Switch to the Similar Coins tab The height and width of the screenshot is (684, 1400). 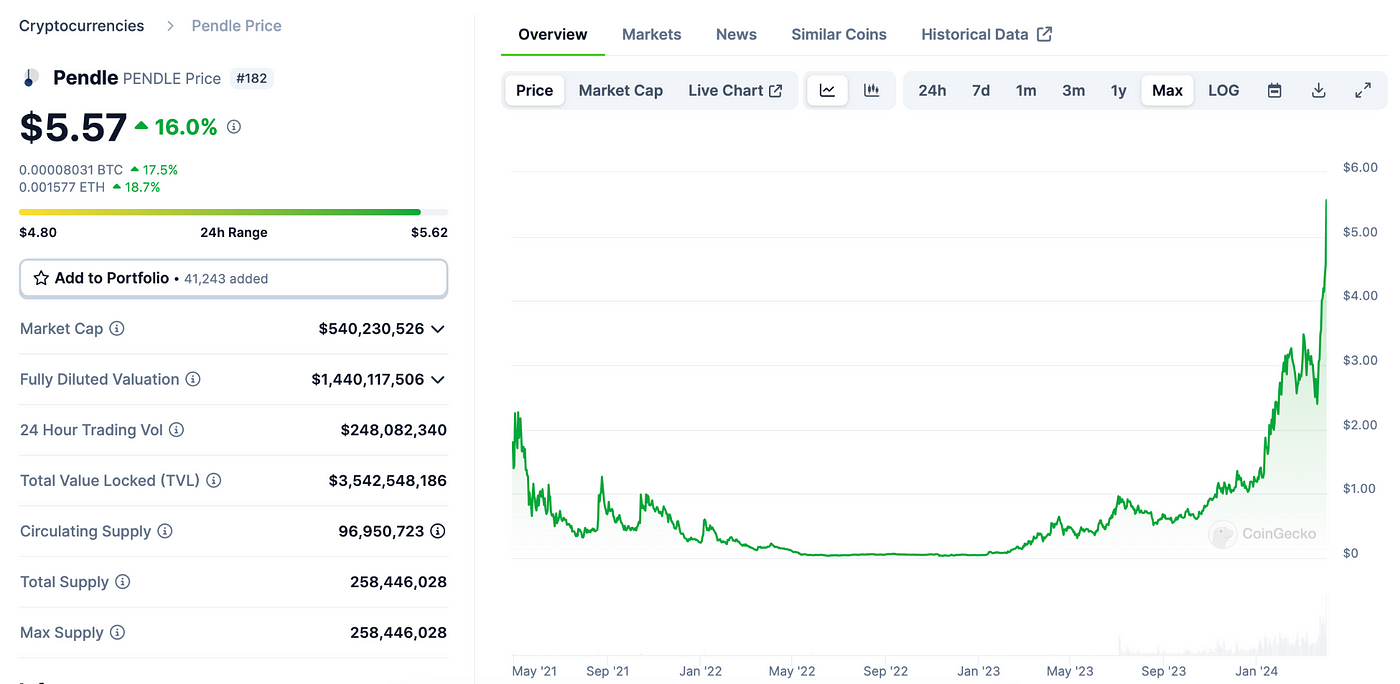coord(838,34)
